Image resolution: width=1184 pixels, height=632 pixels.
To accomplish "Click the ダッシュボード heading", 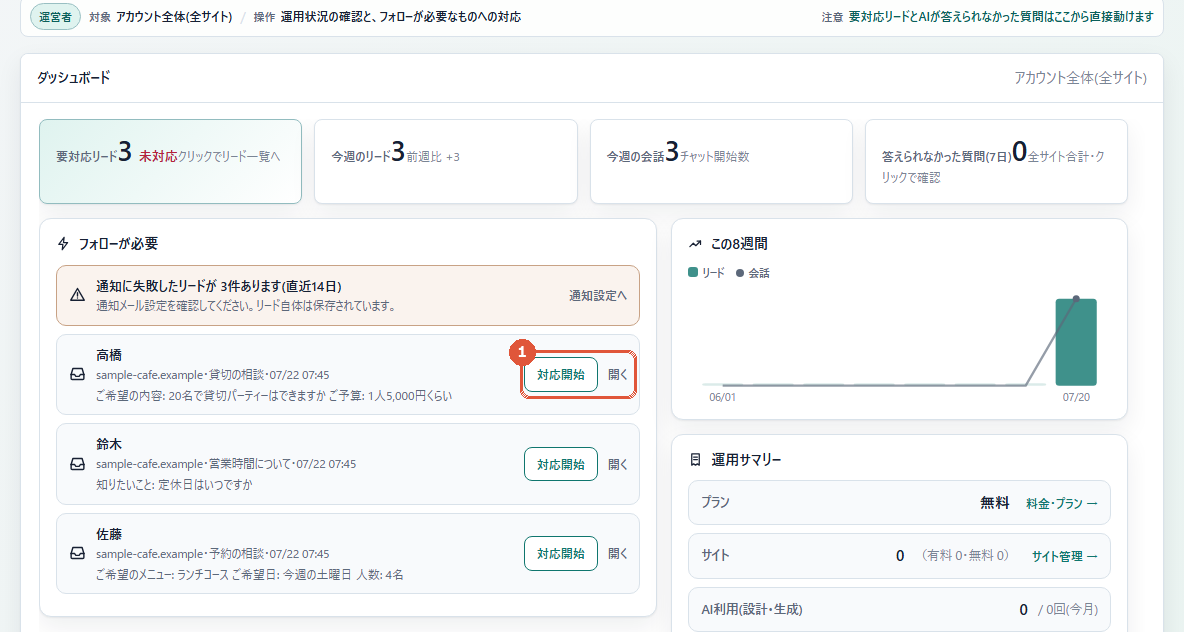I will (73, 77).
